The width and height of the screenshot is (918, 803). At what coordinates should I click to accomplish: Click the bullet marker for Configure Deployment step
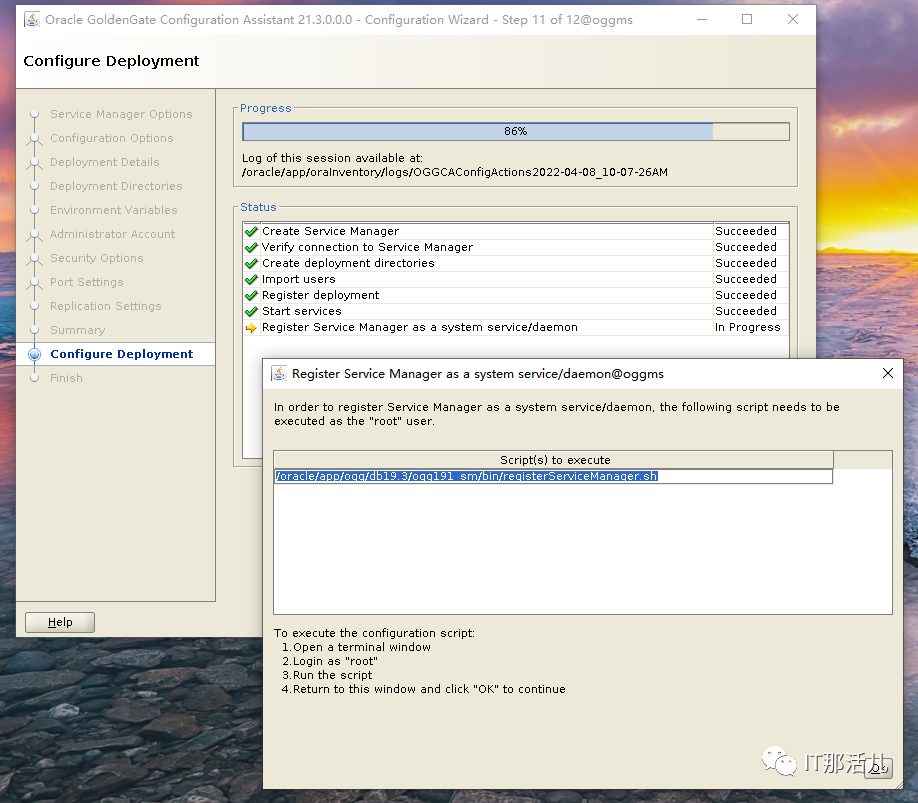point(35,354)
